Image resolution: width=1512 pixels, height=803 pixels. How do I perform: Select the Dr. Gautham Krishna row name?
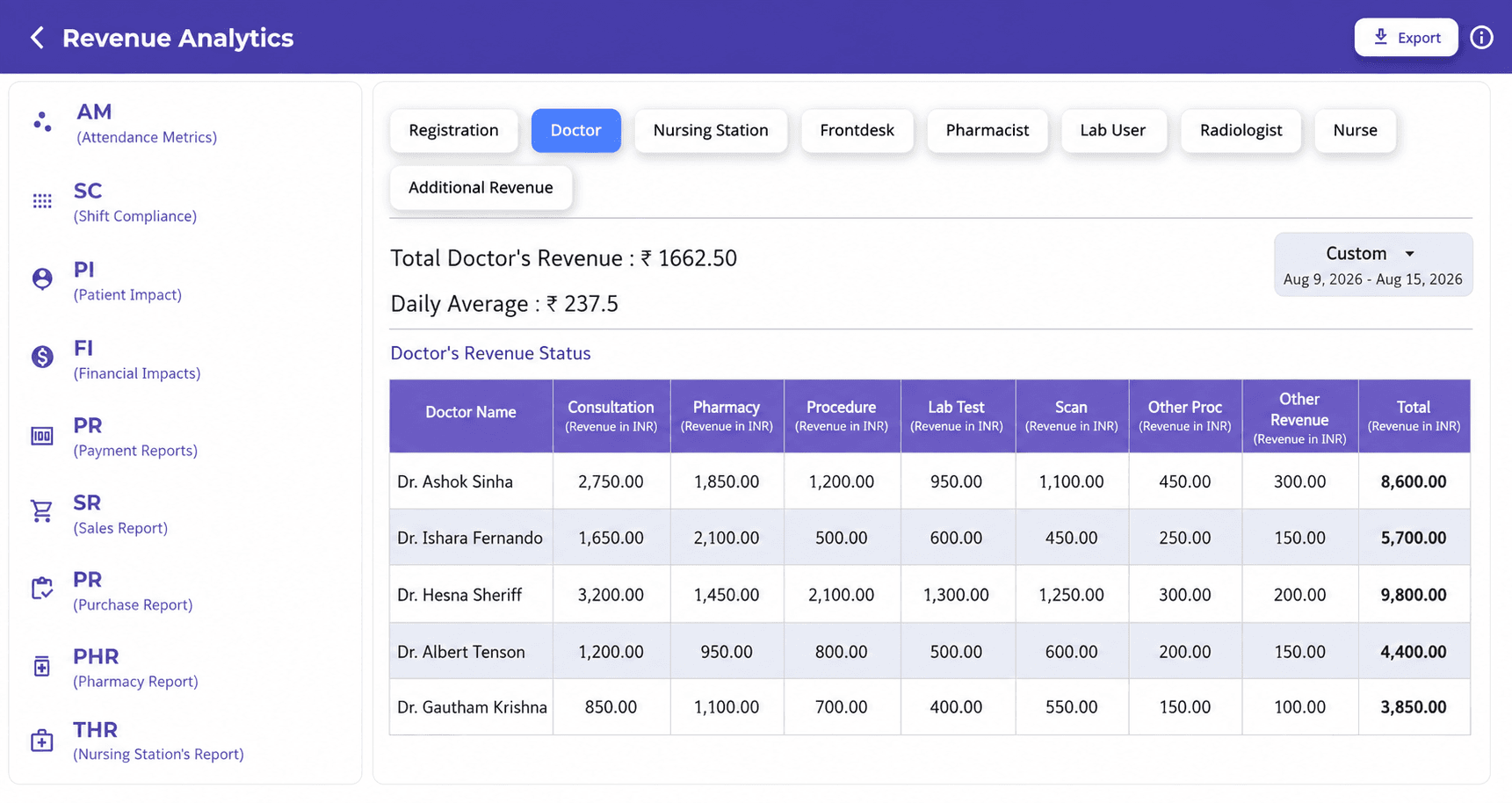pos(472,707)
